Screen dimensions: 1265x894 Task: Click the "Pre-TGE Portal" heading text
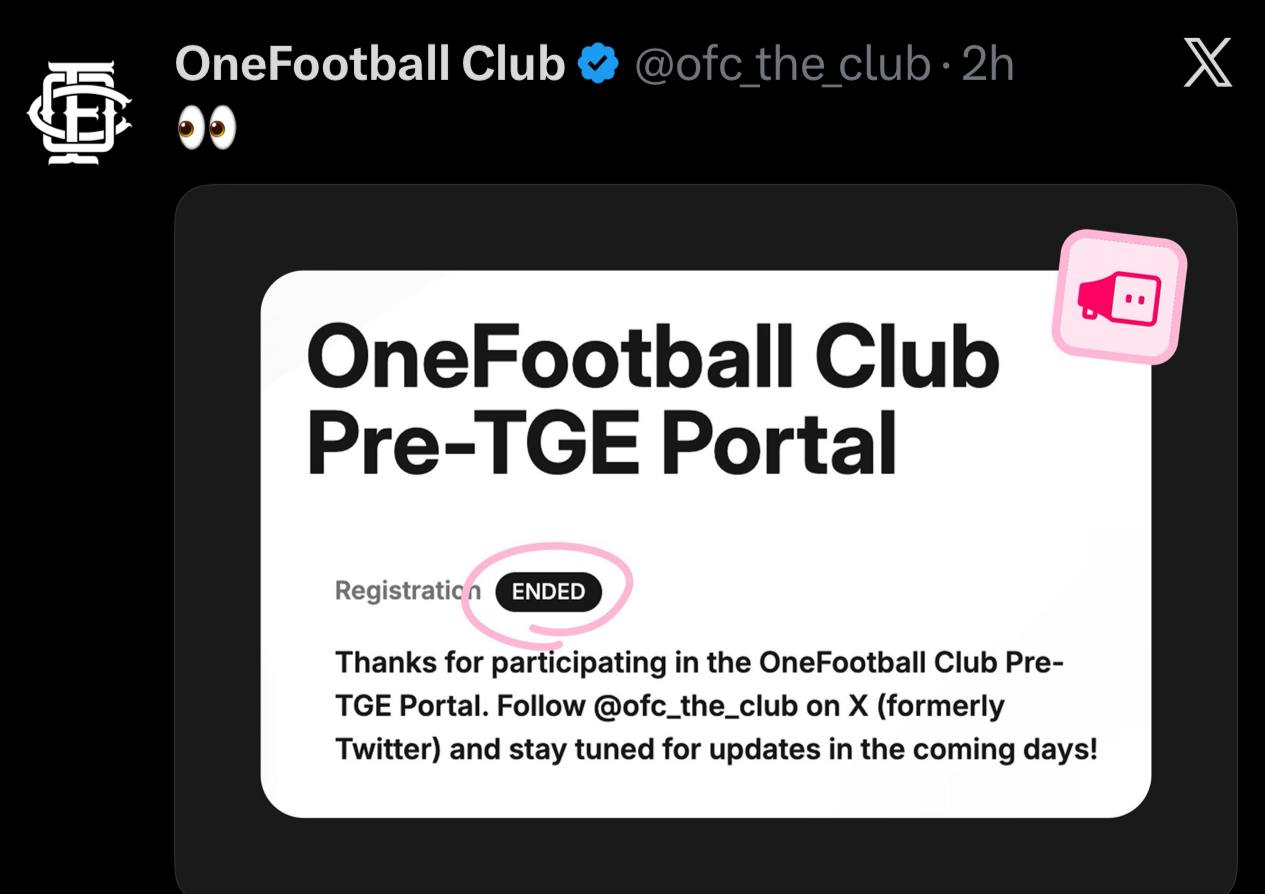[x=601, y=443]
